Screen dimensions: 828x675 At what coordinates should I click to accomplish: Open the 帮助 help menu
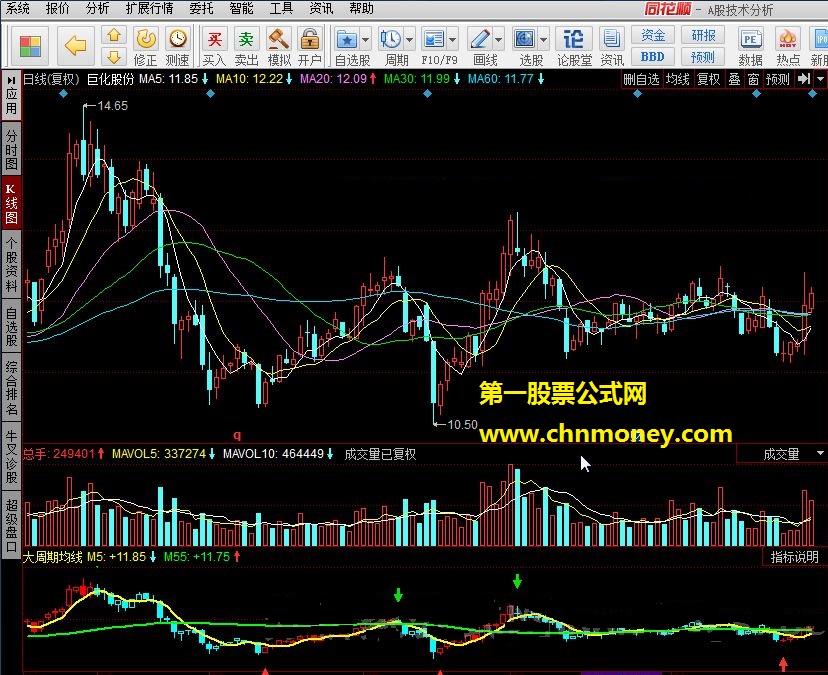[361, 8]
